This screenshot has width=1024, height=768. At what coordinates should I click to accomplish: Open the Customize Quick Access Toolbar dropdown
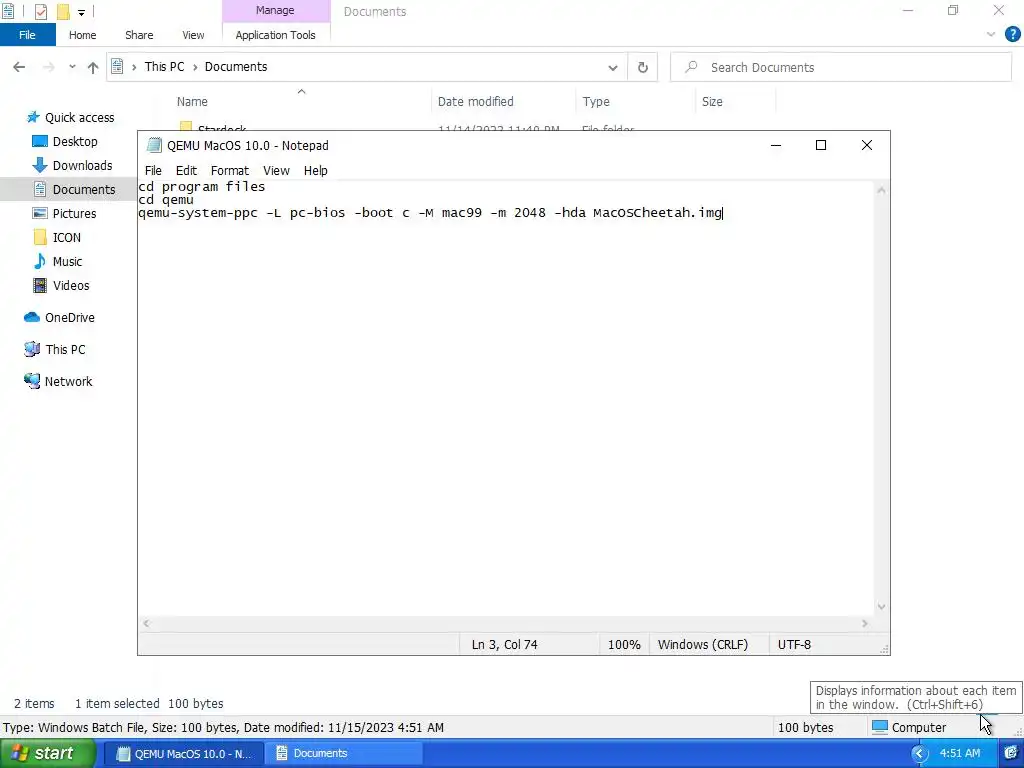[x=81, y=12]
